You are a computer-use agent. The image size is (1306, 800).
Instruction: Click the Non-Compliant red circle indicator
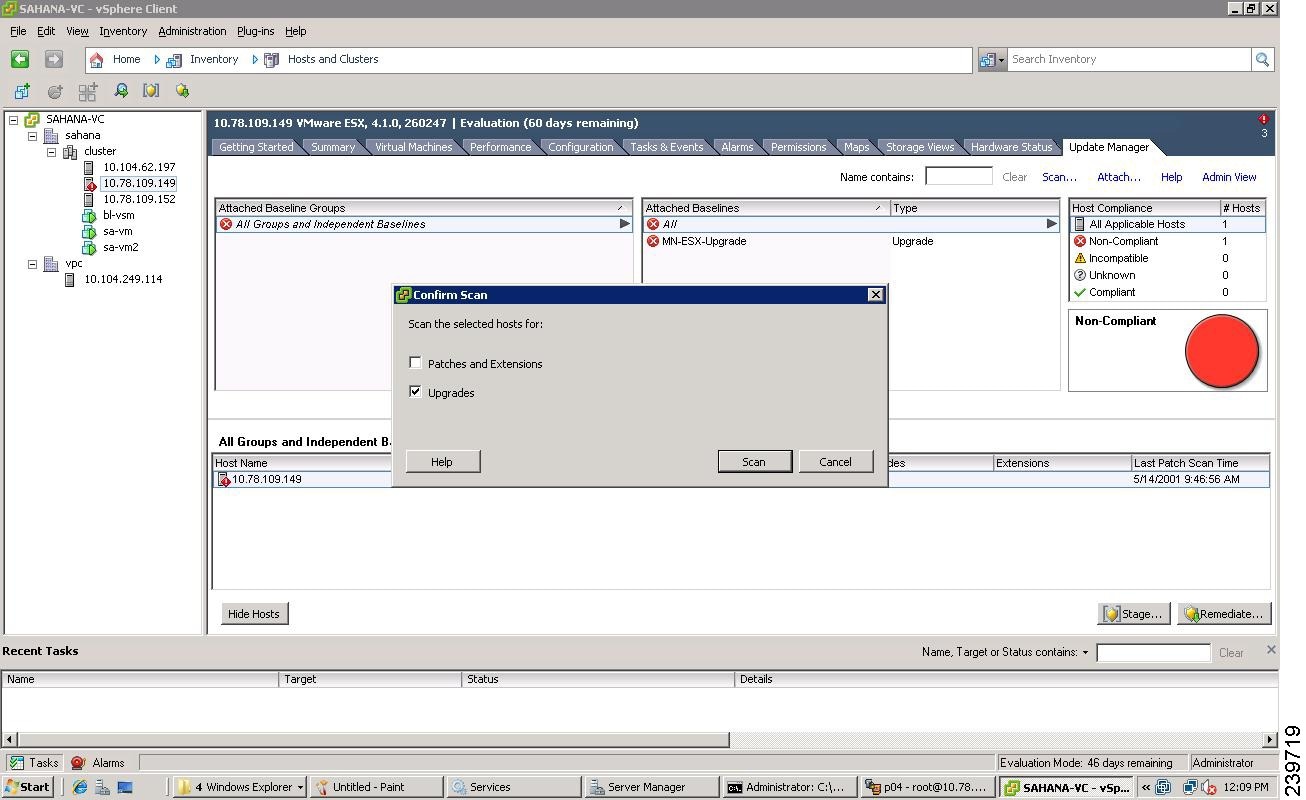click(1221, 351)
